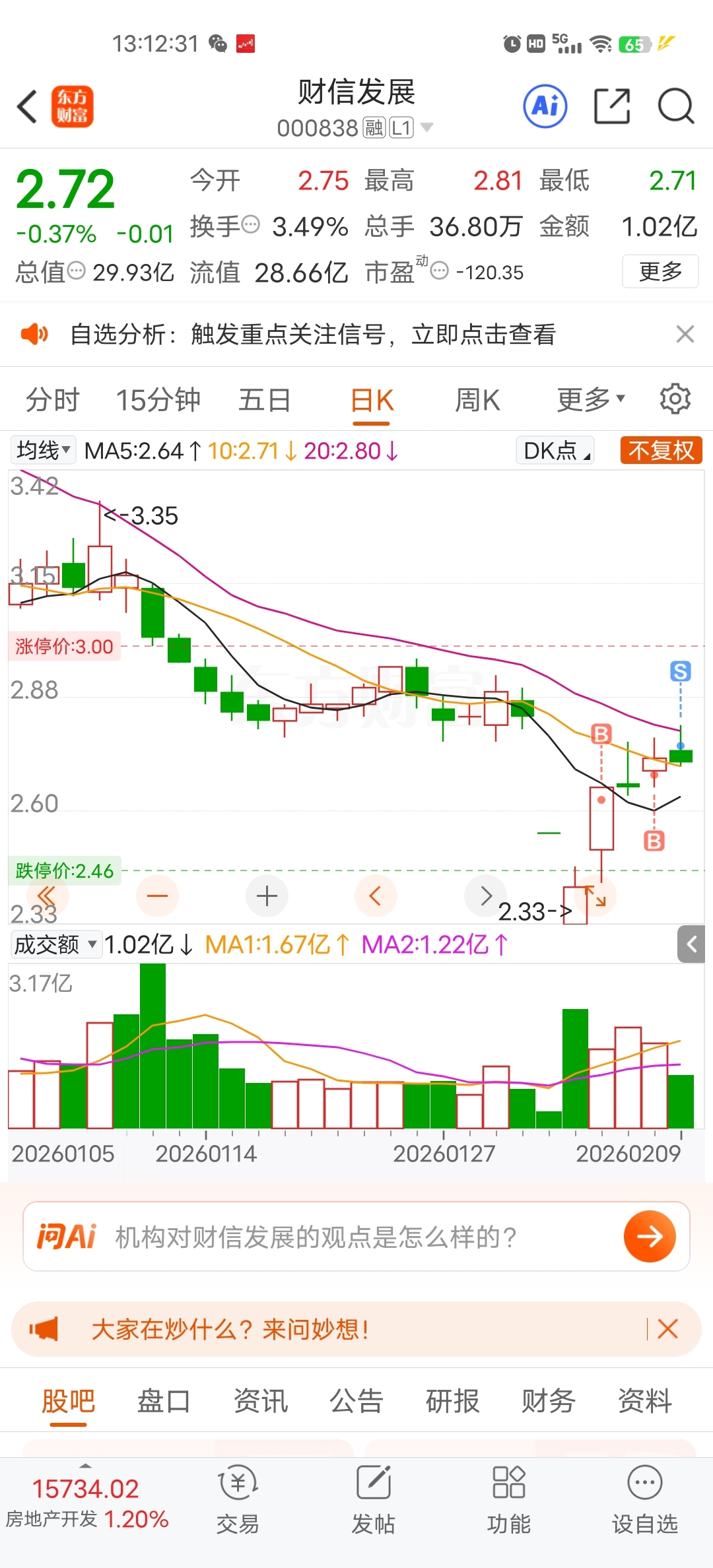Image resolution: width=713 pixels, height=1568 pixels.
Task: Tap the MA1:1.67亿 volume label
Action: tap(277, 944)
